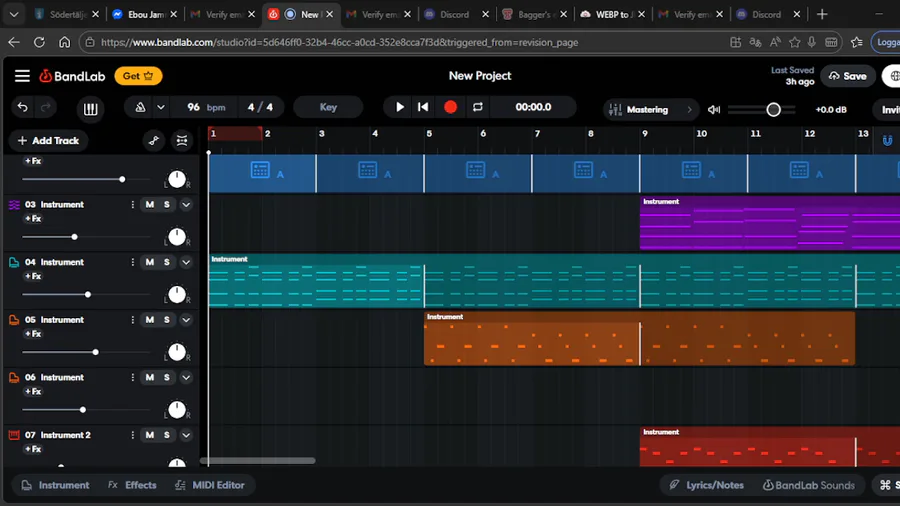Expand track 06 Instrument chevron
This screenshot has height=506, width=900.
[x=186, y=377]
